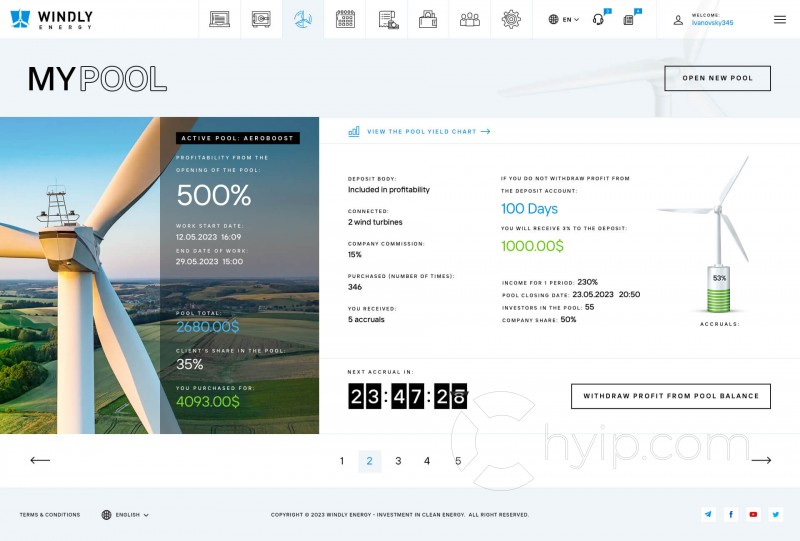The height and width of the screenshot is (541, 800).
Task: Open the team people icon in navbar
Action: (469, 19)
